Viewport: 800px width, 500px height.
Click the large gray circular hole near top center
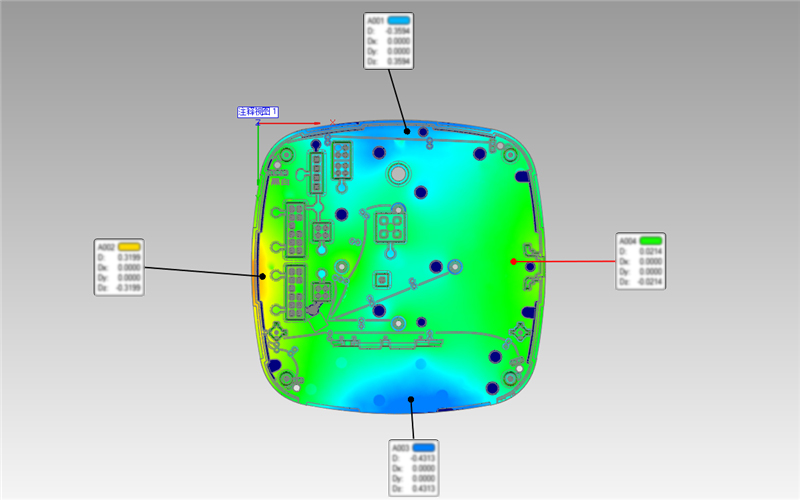(399, 174)
